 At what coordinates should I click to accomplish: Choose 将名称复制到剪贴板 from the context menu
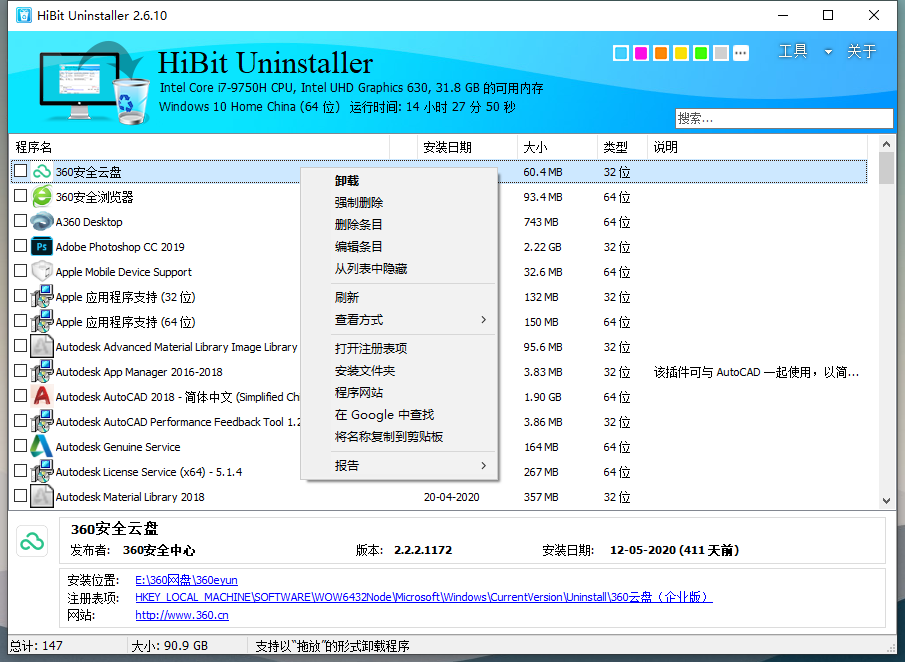(x=399, y=436)
